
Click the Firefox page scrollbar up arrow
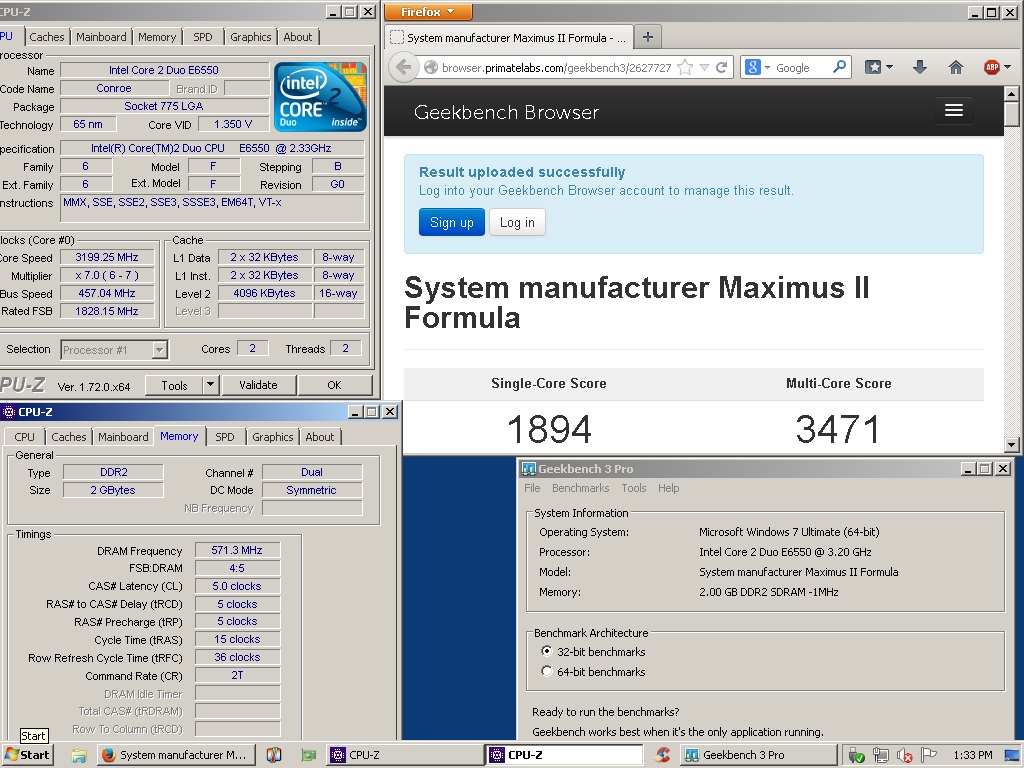[x=1012, y=94]
